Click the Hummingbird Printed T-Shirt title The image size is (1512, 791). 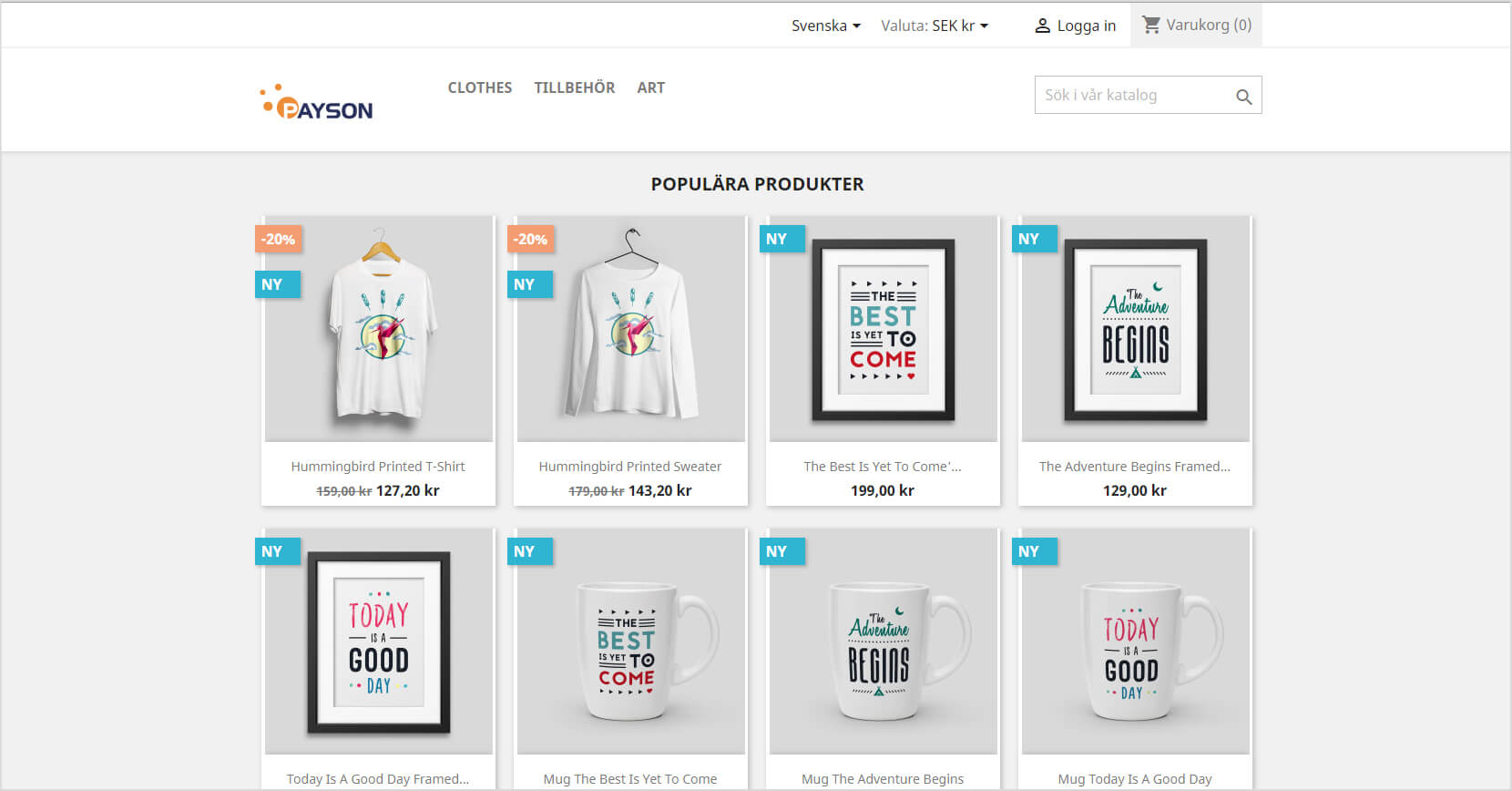(378, 467)
